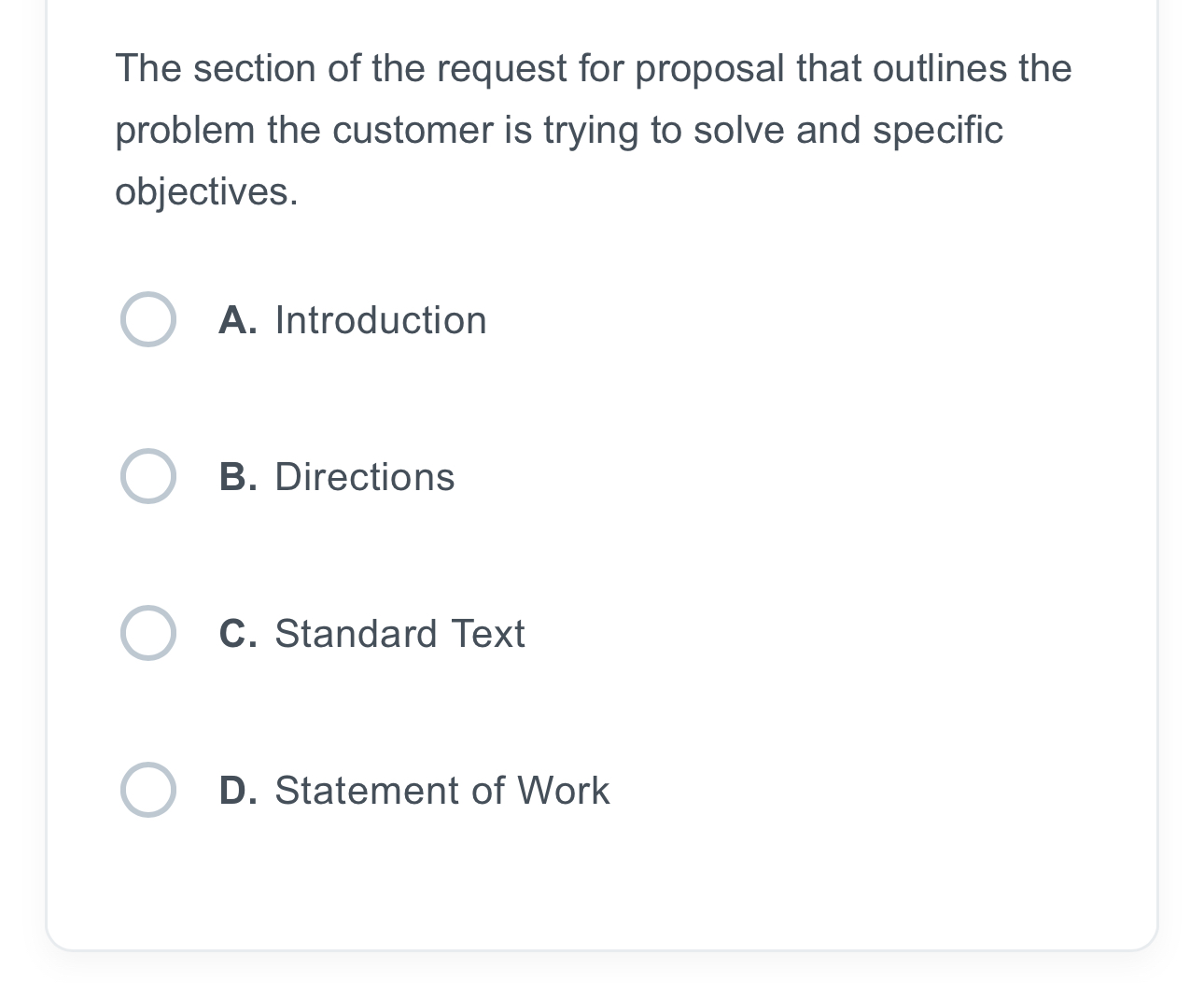Click the first line of the question text
Viewport: 1204px width, 983px height.
point(594,68)
